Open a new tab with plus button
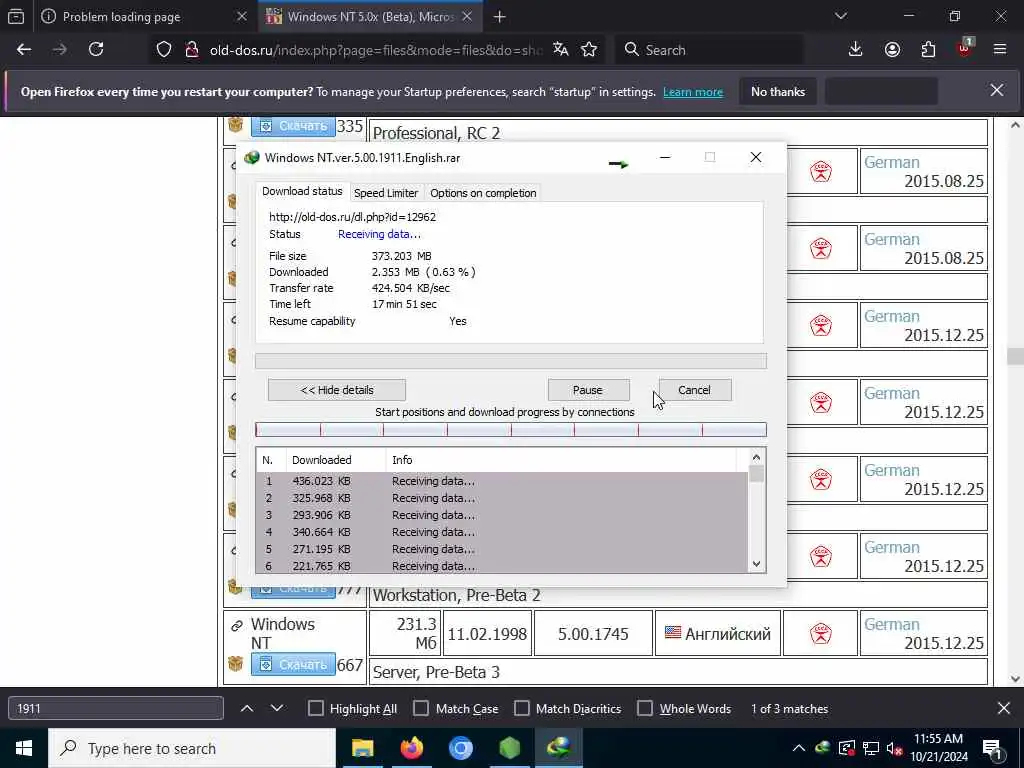Viewport: 1024px width, 768px height. pos(500,17)
